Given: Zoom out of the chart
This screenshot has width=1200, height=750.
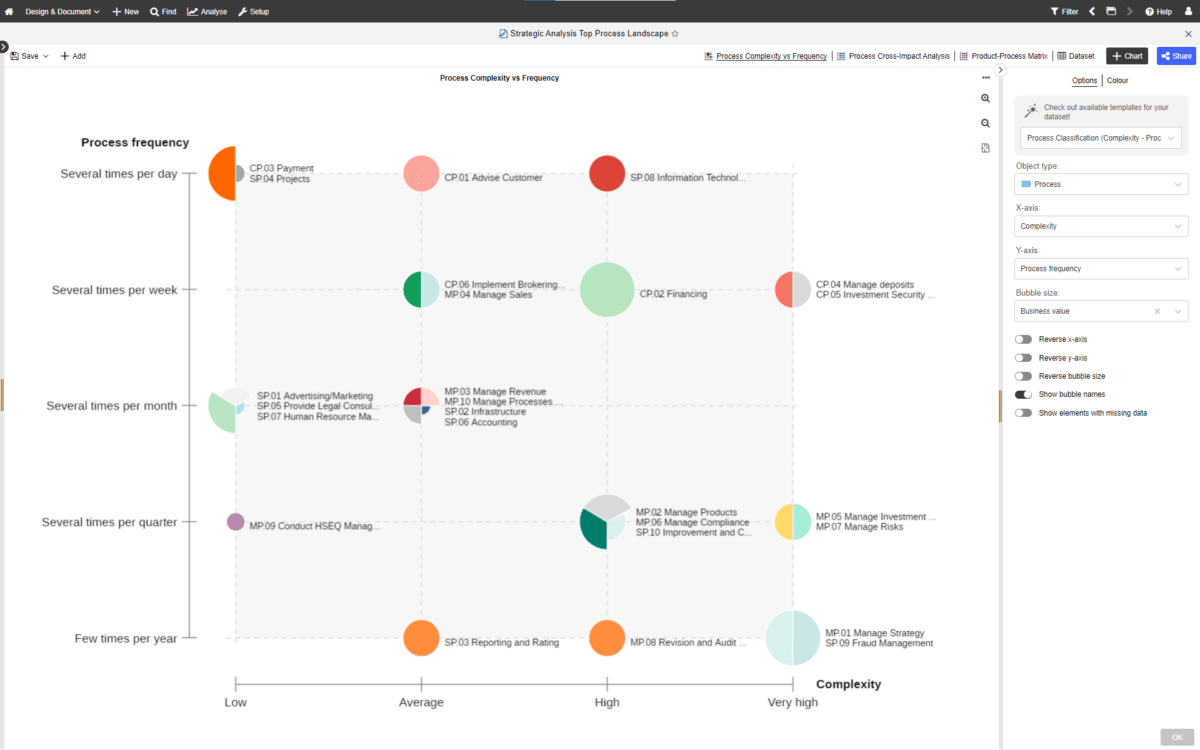Looking at the screenshot, I should 986,123.
